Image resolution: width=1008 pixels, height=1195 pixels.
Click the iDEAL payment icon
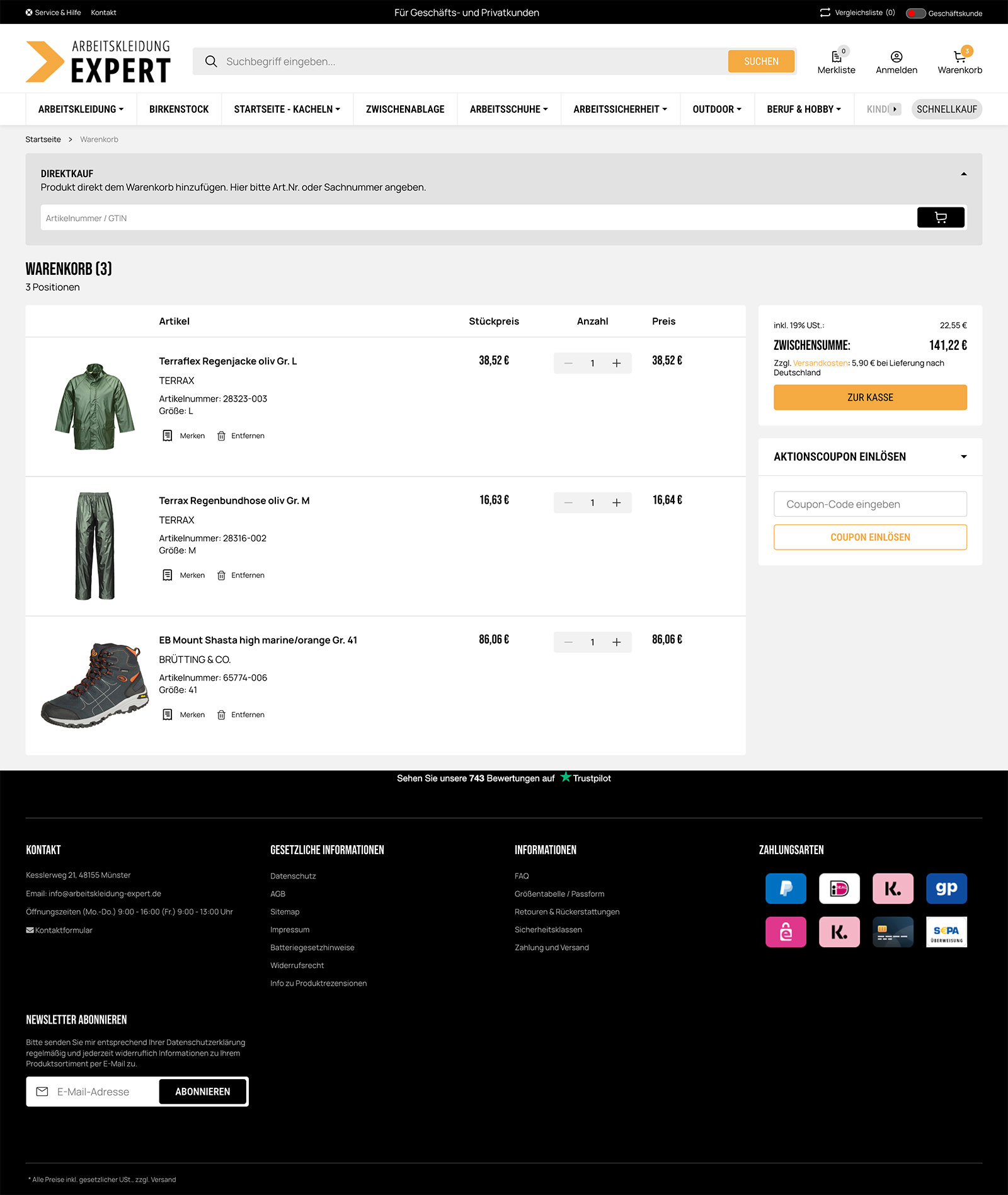pos(839,889)
